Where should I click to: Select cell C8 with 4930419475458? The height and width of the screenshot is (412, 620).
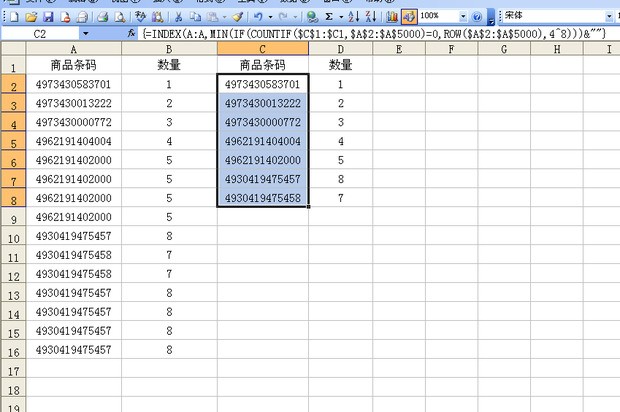coord(263,198)
